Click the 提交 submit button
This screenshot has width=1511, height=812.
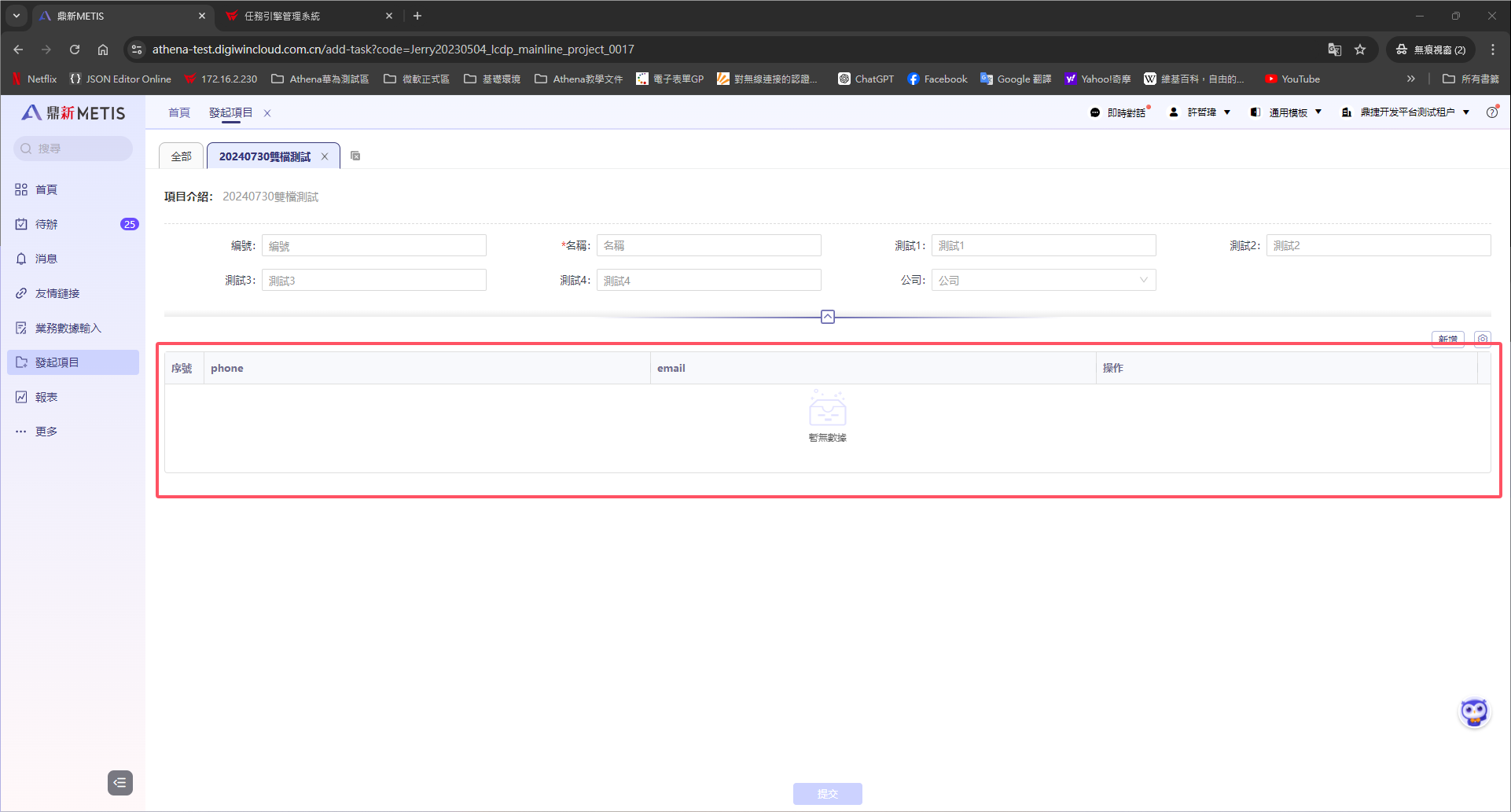click(827, 793)
